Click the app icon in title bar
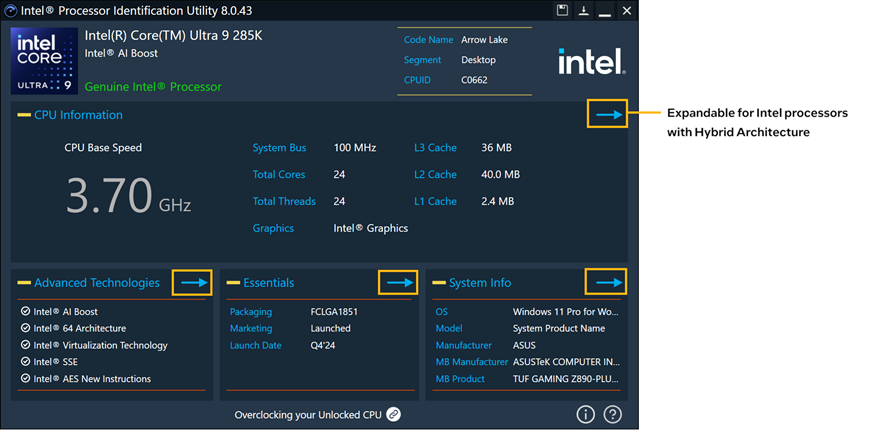 [x=11, y=11]
